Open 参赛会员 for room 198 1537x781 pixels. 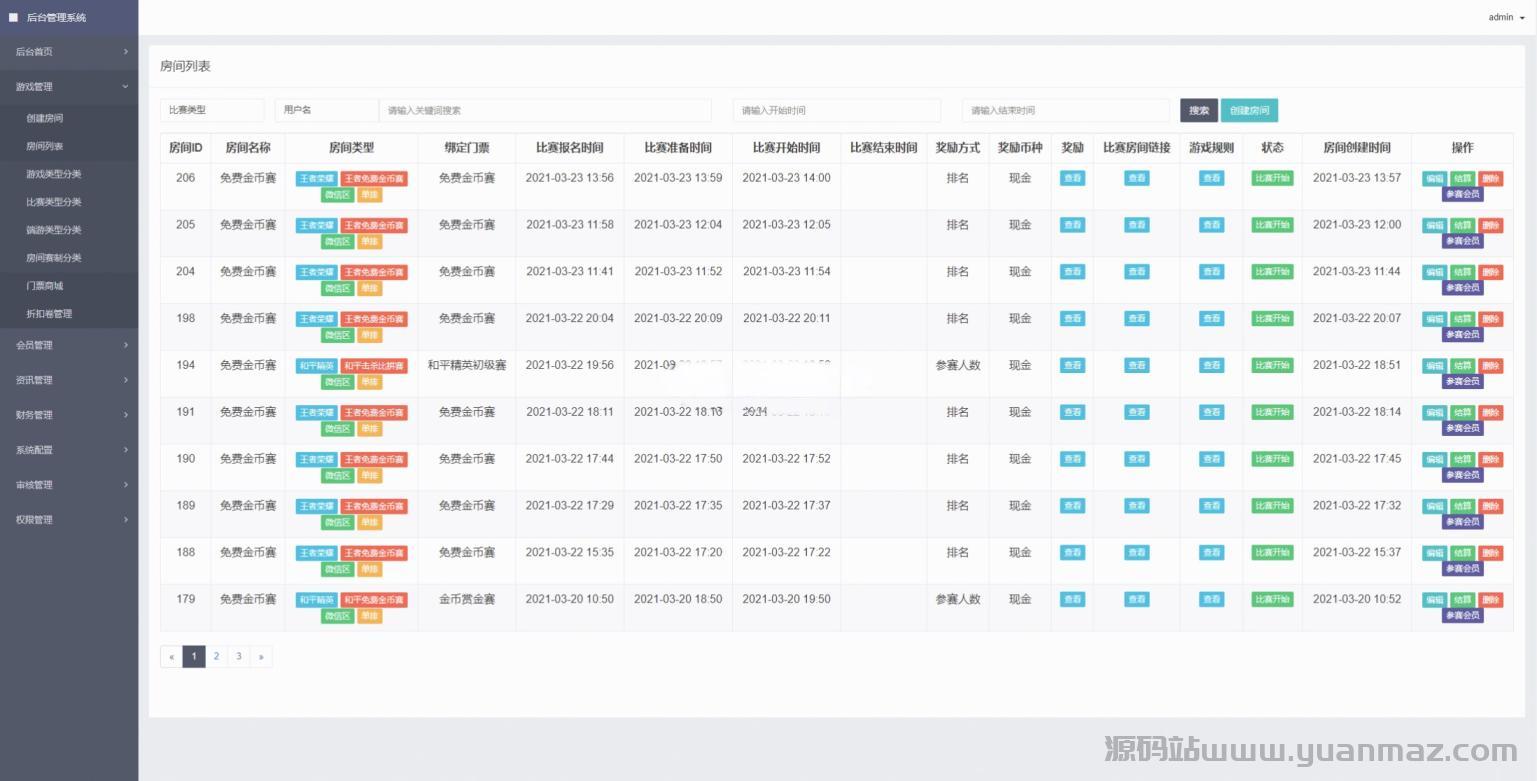coord(1462,335)
